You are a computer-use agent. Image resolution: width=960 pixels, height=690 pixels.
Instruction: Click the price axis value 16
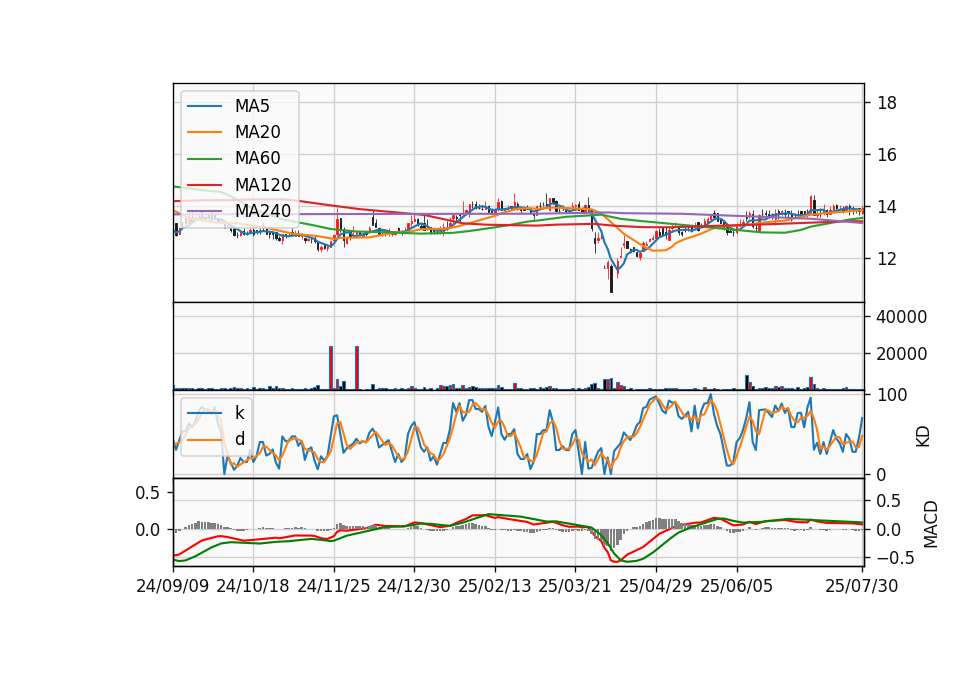(887, 155)
